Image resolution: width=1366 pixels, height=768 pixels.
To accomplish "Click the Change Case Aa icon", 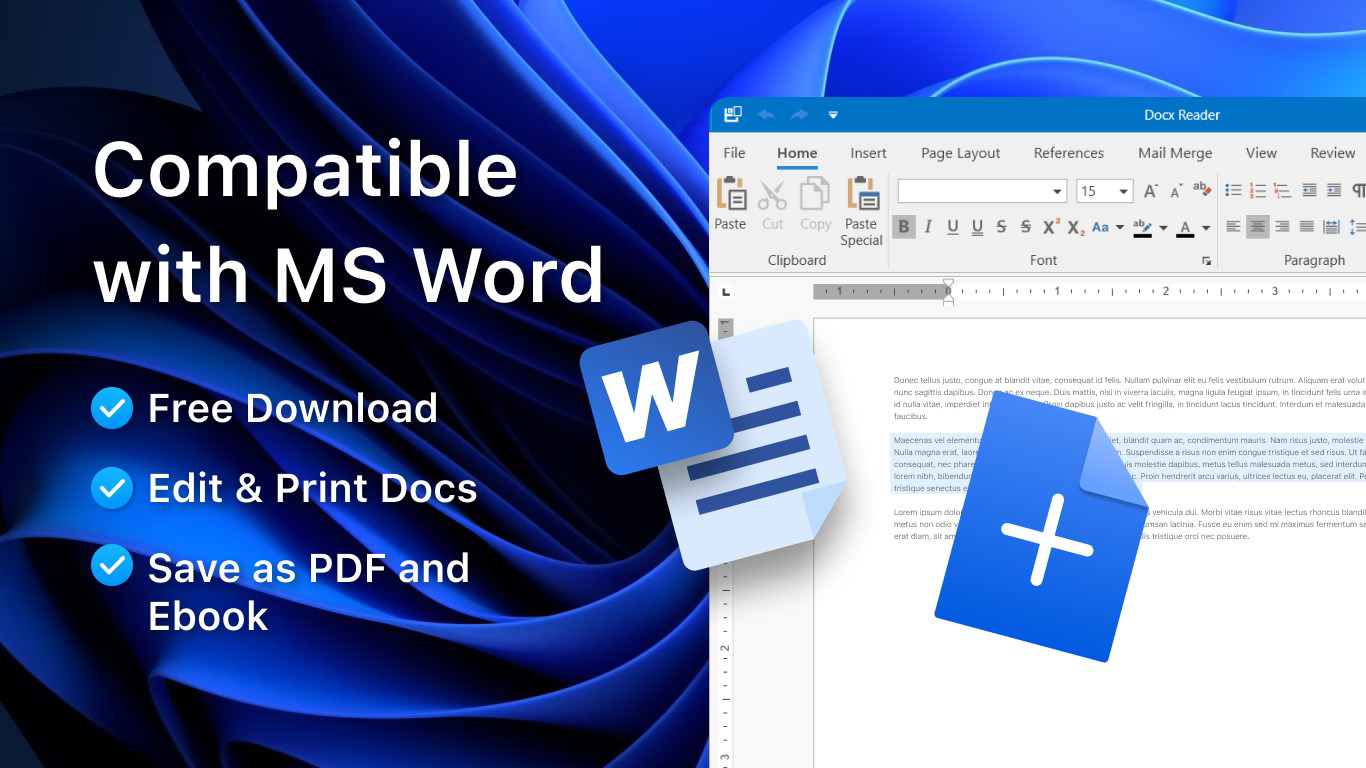I will click(x=1100, y=227).
